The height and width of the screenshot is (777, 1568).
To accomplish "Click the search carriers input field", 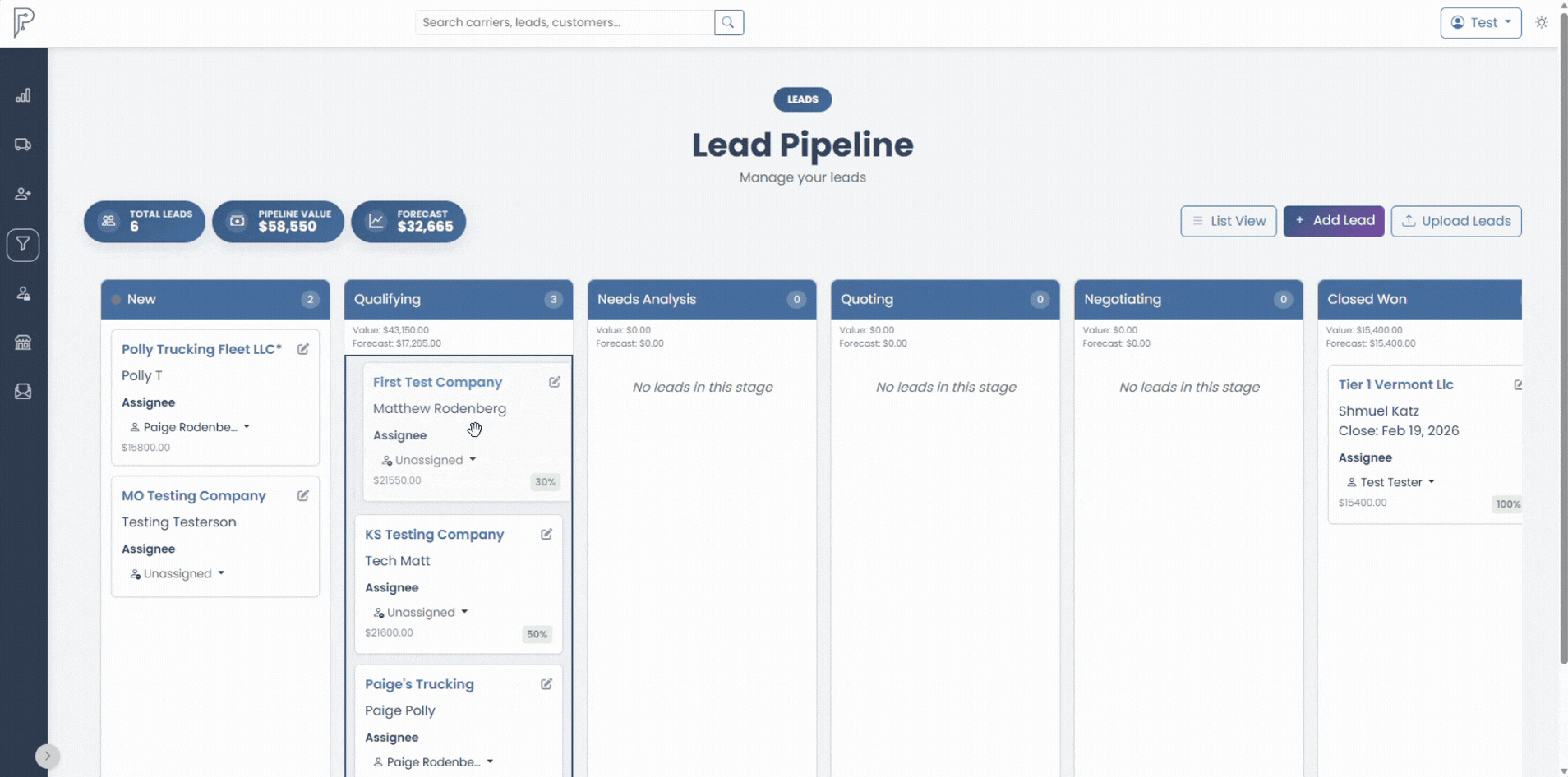I will (x=565, y=22).
